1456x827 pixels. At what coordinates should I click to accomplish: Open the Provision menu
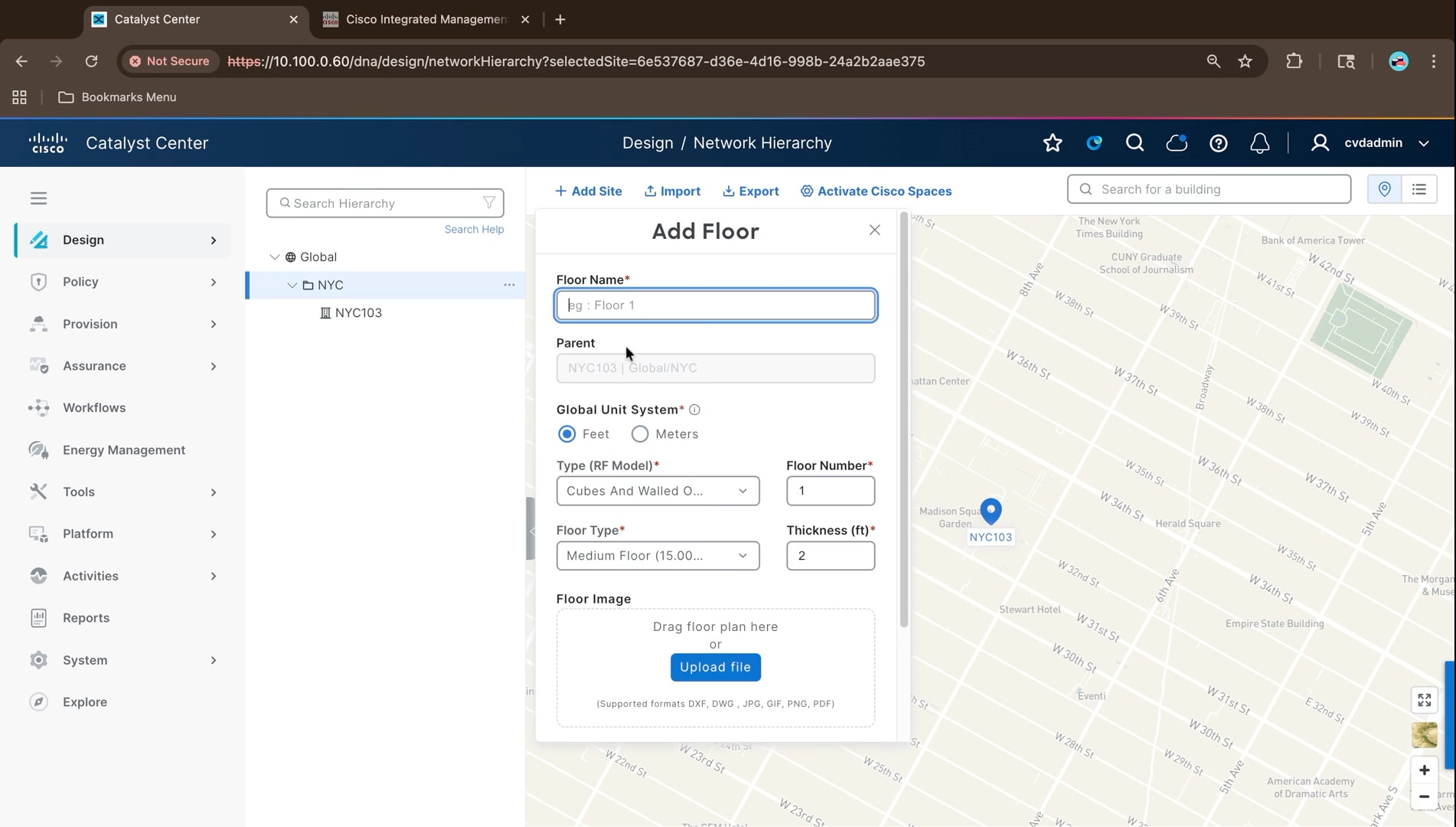(122, 324)
